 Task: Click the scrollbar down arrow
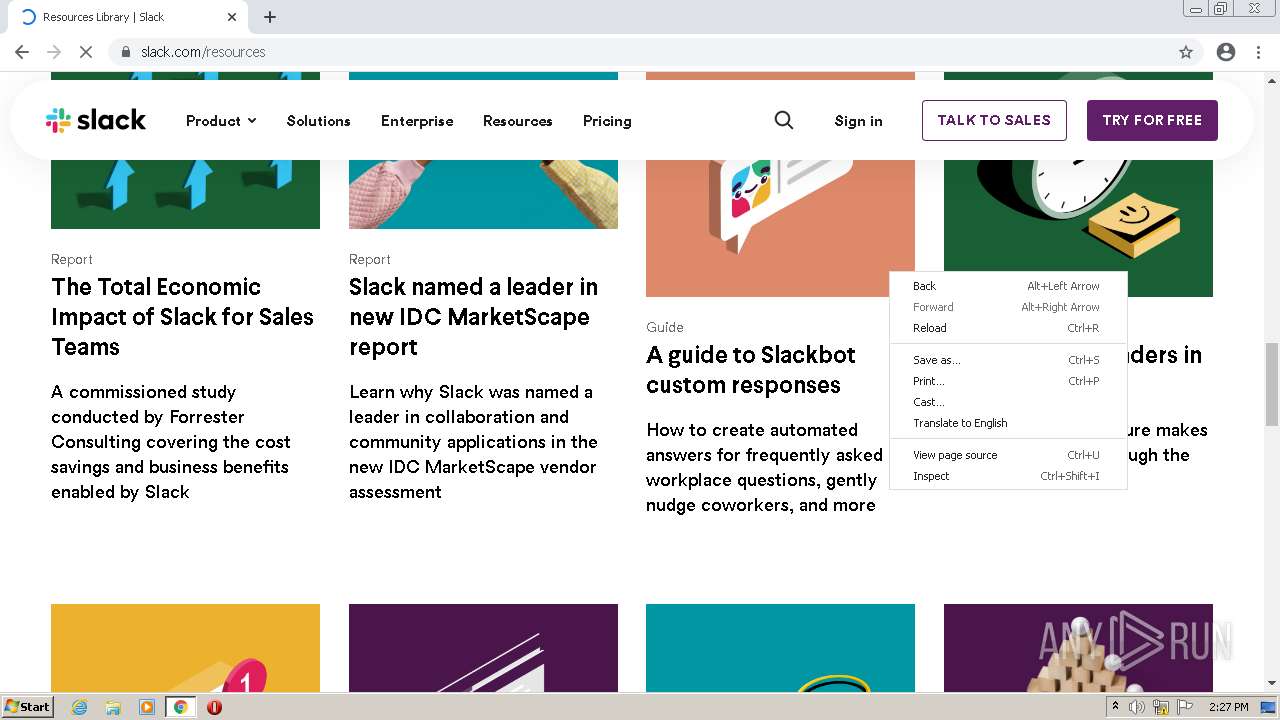click(1272, 684)
